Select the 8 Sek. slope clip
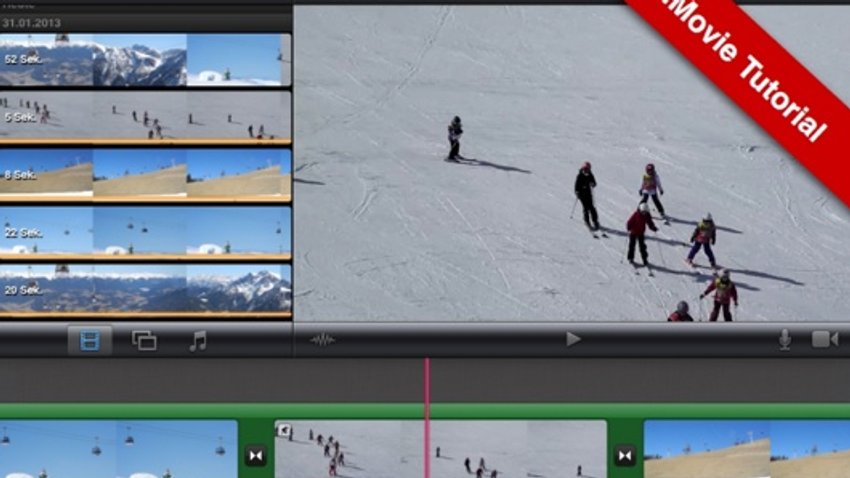850x478 pixels. (x=145, y=175)
